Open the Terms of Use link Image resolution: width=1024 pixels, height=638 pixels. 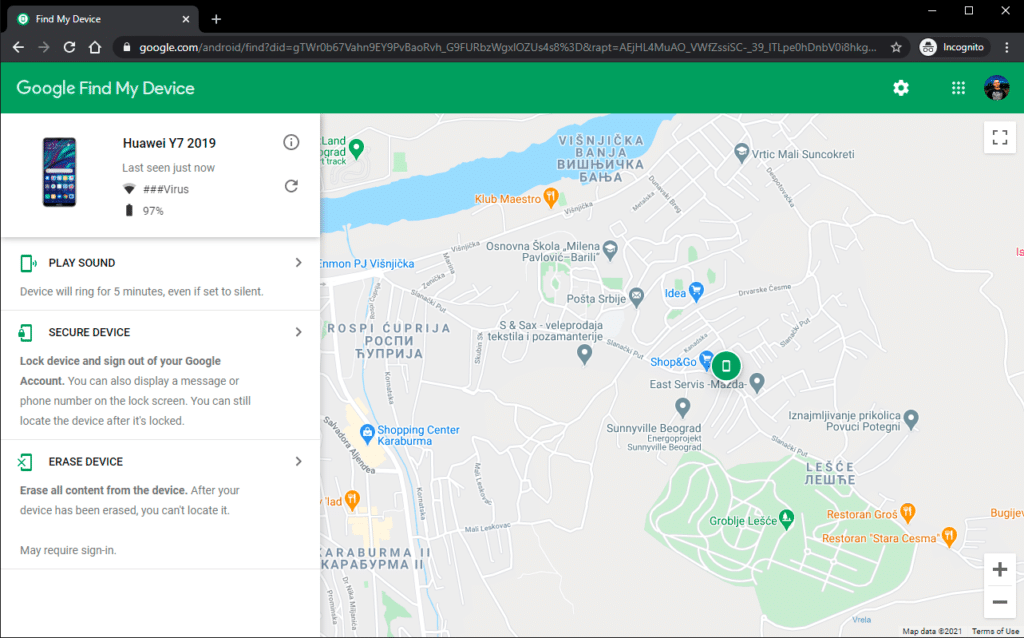point(995,631)
